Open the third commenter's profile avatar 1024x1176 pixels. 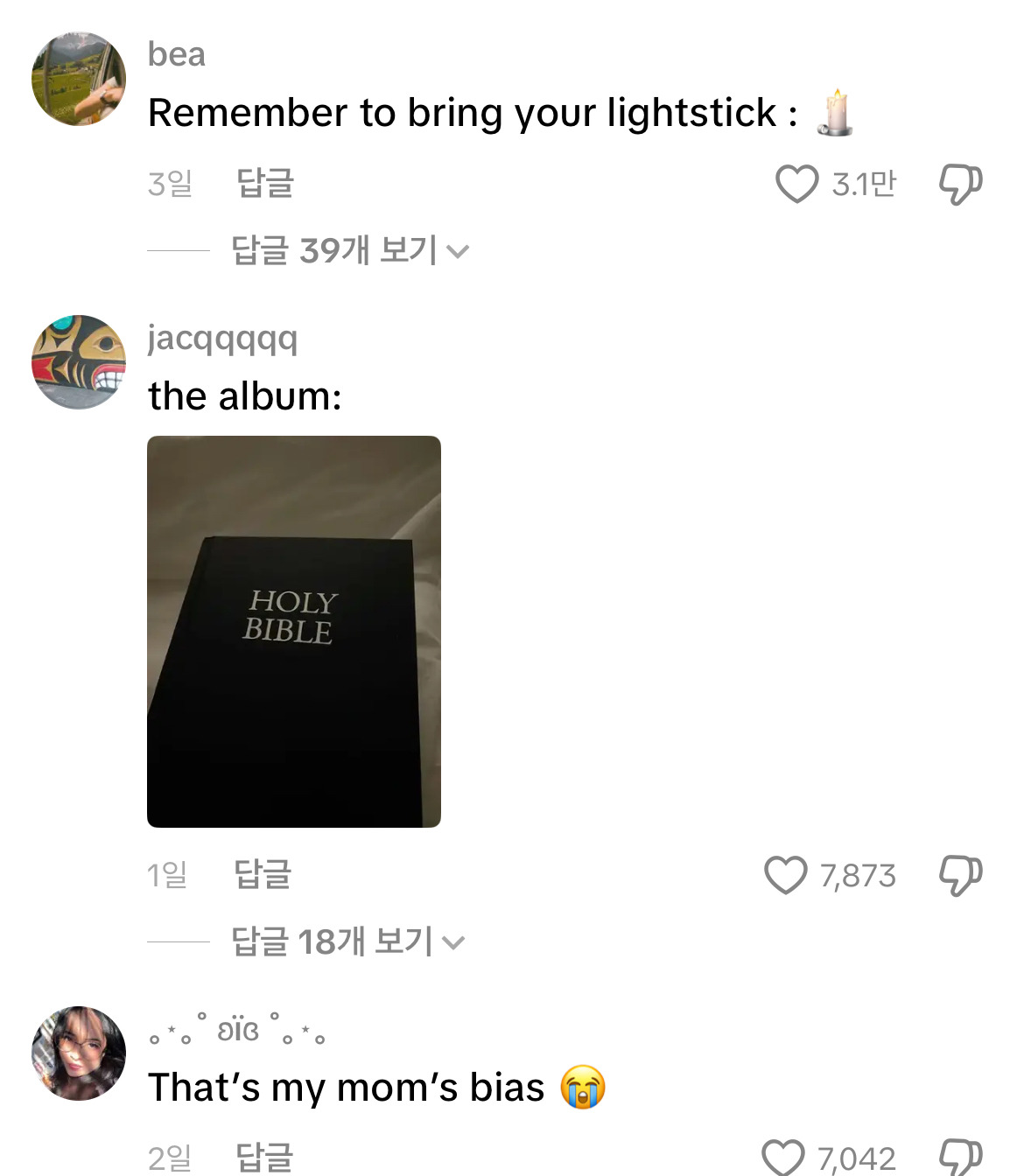79,1053
